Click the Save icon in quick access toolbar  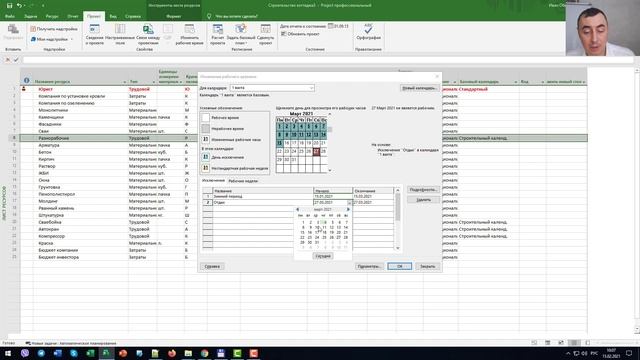click(x=9, y=5)
